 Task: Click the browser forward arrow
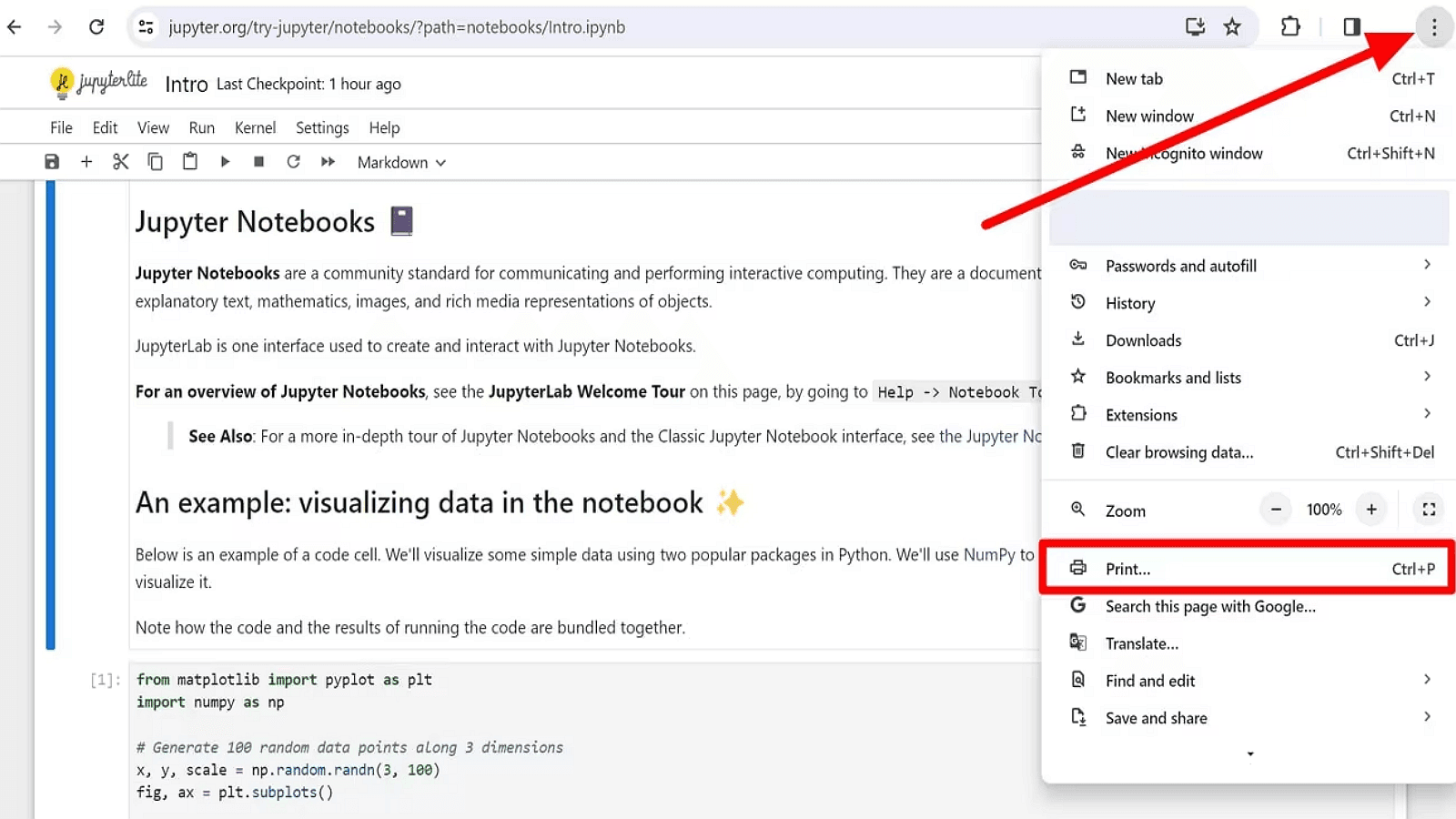click(56, 27)
